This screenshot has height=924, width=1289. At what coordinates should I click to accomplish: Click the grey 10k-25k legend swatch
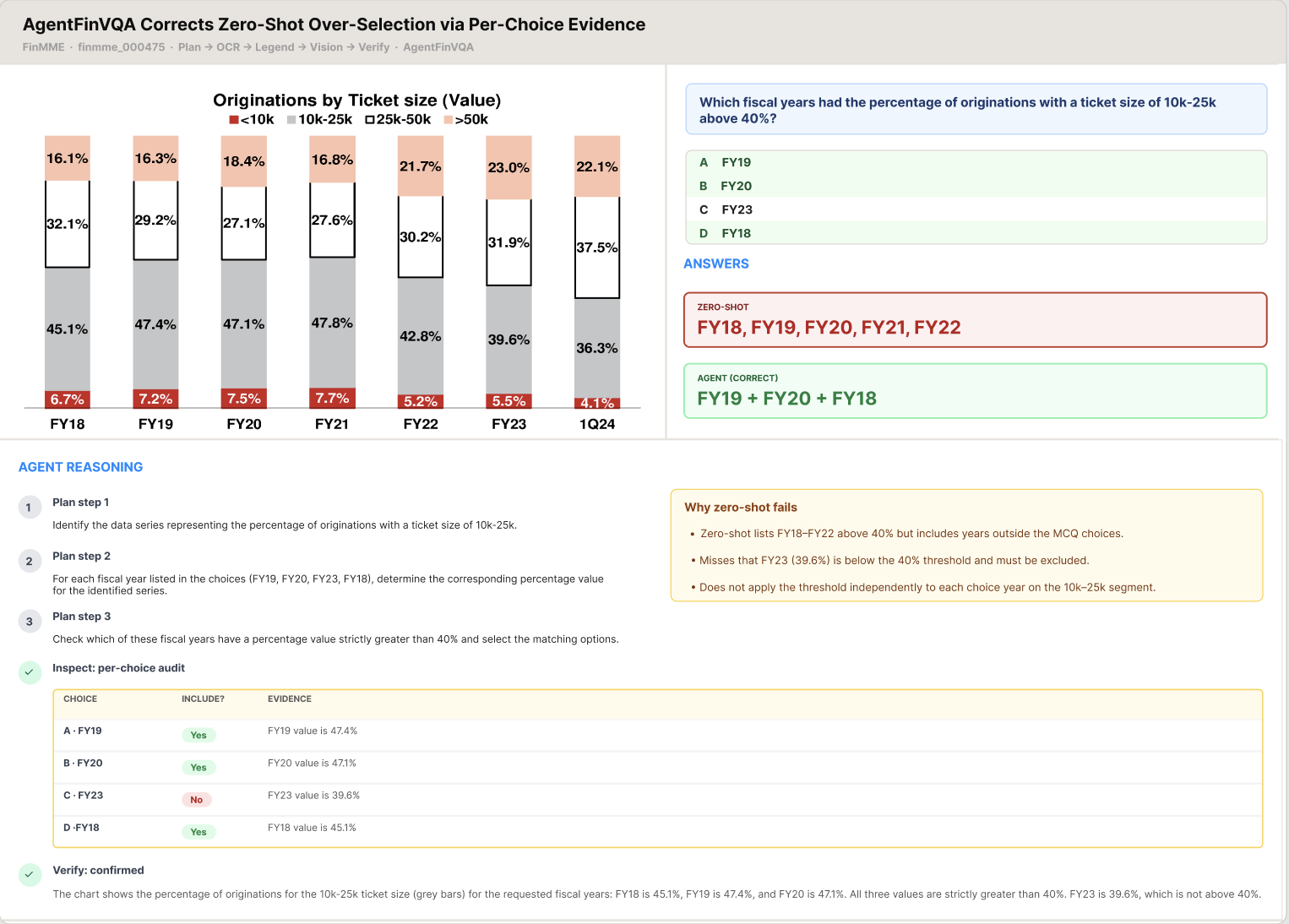[291, 120]
